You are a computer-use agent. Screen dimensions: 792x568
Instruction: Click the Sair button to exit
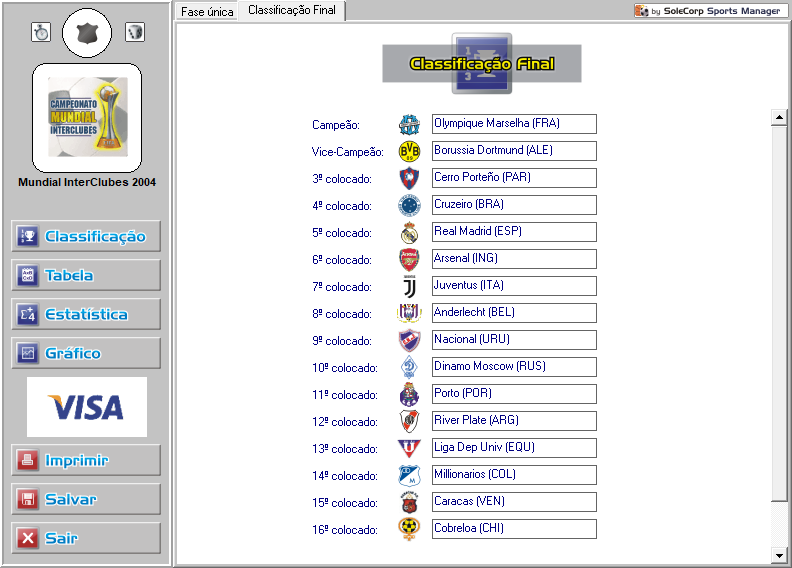coord(86,538)
